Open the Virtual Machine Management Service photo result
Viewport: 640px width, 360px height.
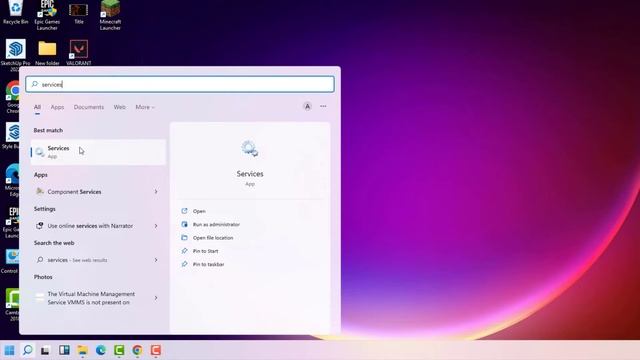(x=98, y=298)
